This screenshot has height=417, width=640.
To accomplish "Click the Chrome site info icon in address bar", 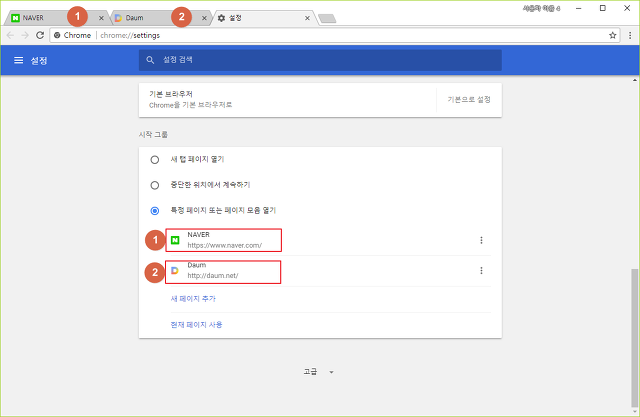I will tap(57, 35).
